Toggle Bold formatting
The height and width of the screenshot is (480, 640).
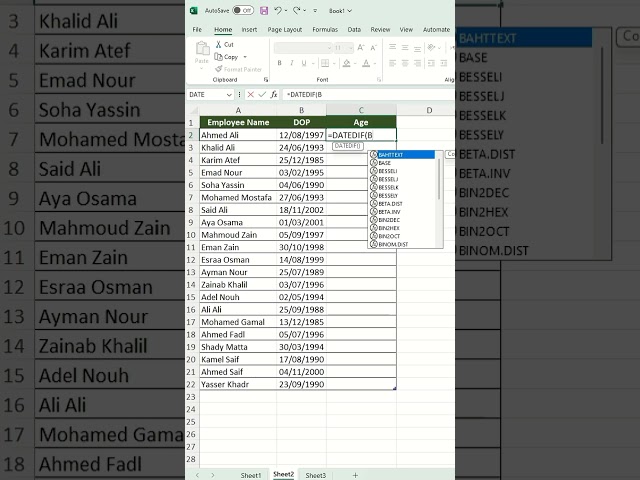coord(280,63)
